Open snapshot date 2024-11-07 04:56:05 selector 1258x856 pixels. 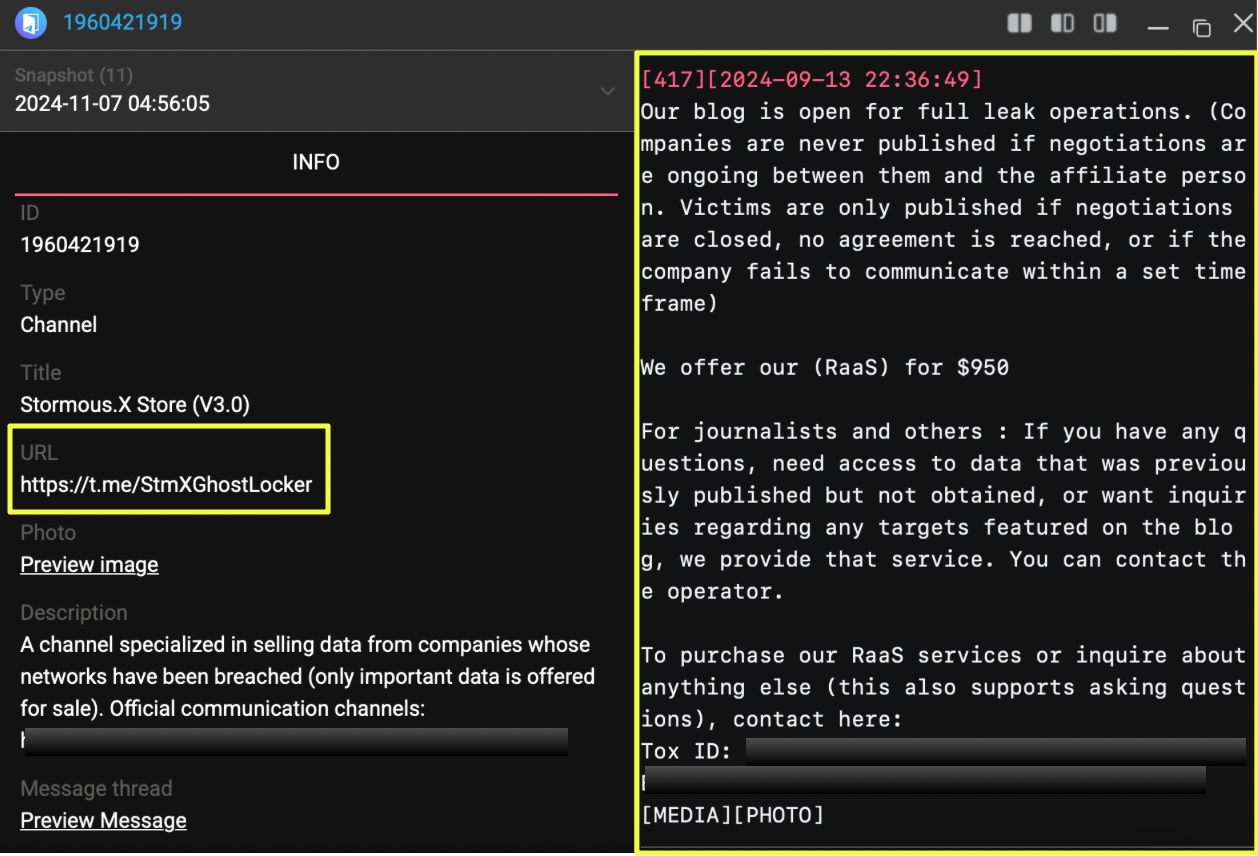point(112,103)
